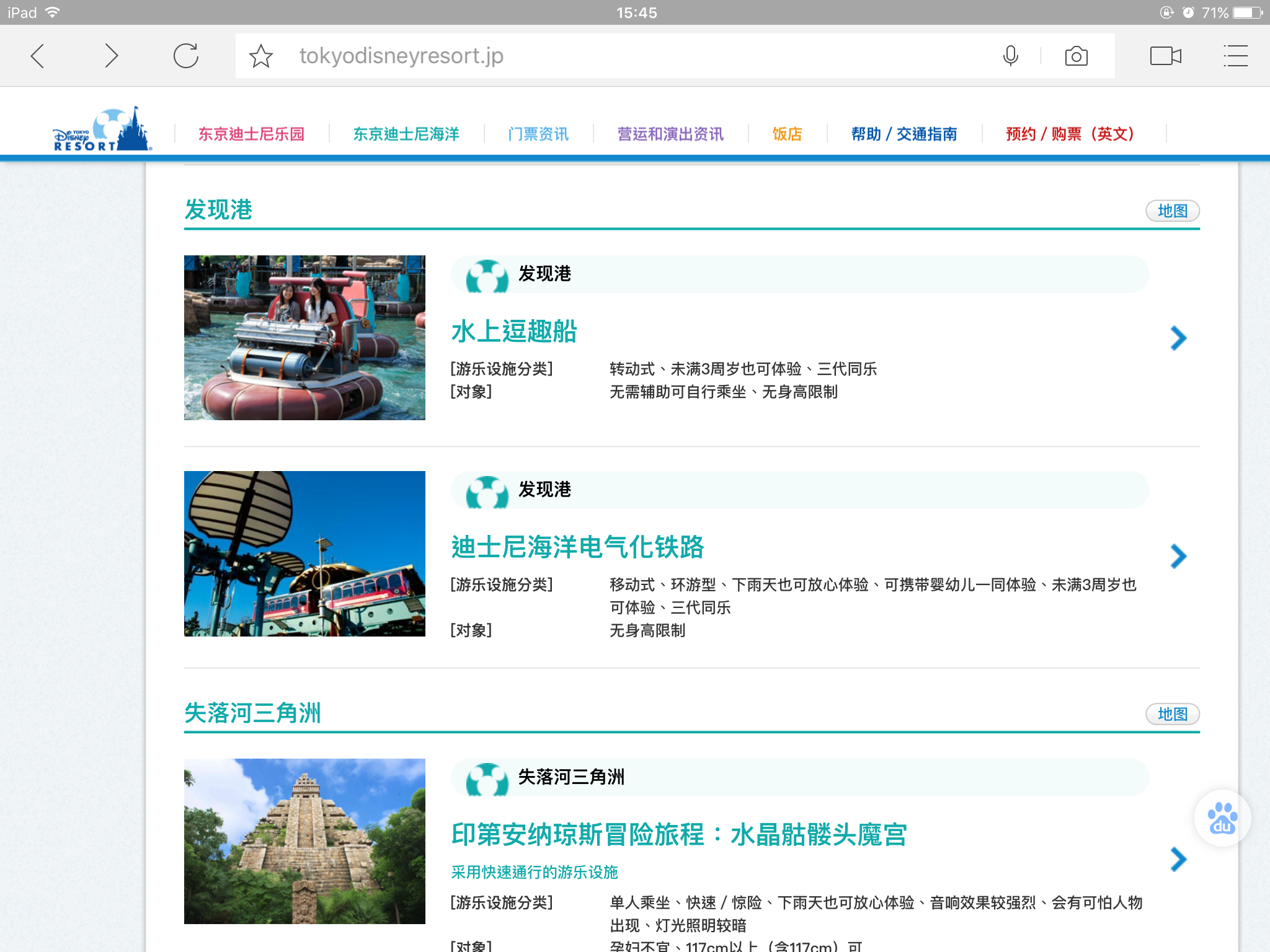Tap the 水上逗趣船 row's 发现港 globe icon

click(x=487, y=275)
